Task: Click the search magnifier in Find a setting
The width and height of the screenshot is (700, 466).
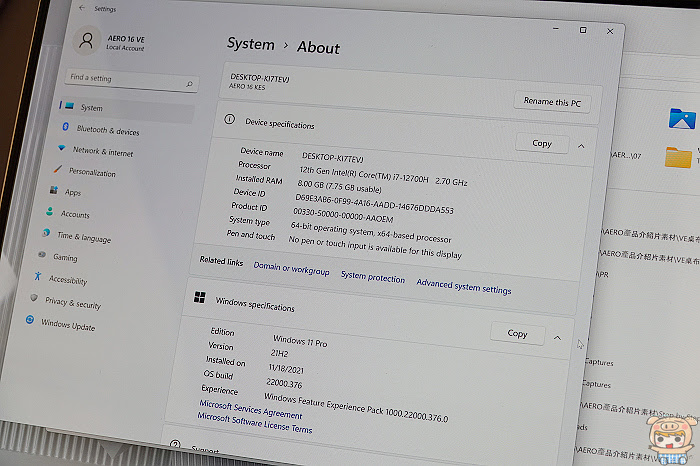Action: [189, 84]
